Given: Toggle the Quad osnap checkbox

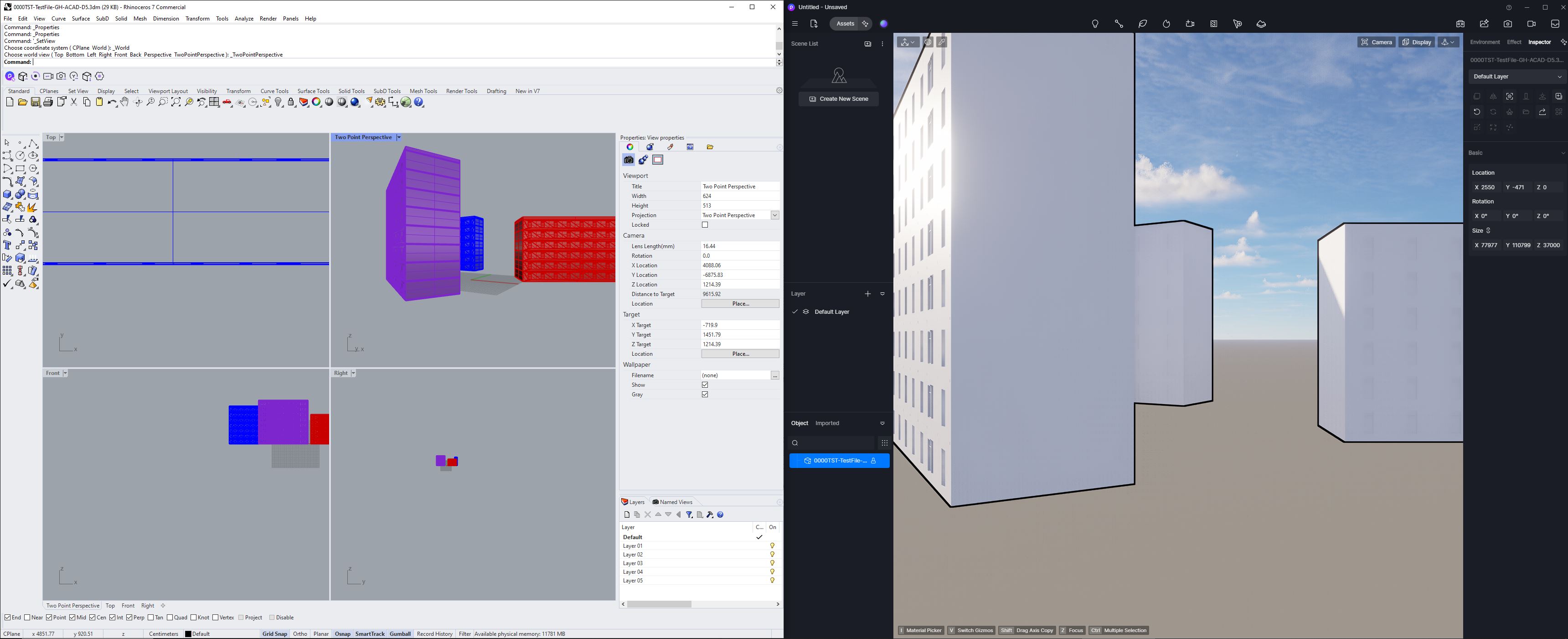Looking at the screenshot, I should click(x=170, y=618).
